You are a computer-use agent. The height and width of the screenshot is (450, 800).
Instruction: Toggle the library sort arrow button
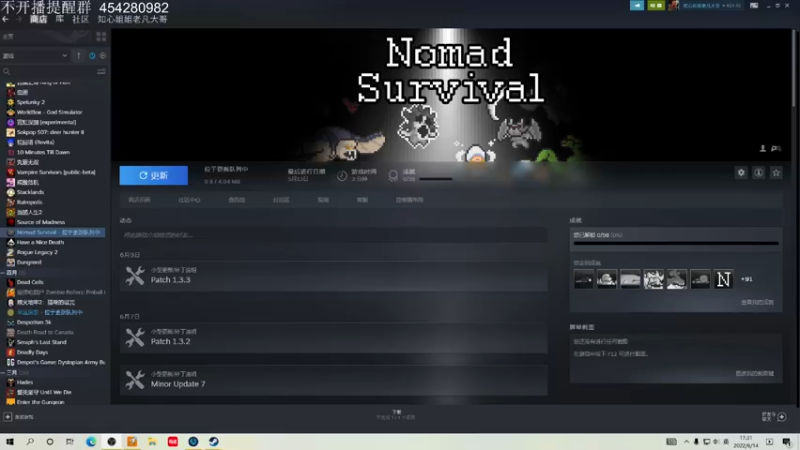point(79,56)
